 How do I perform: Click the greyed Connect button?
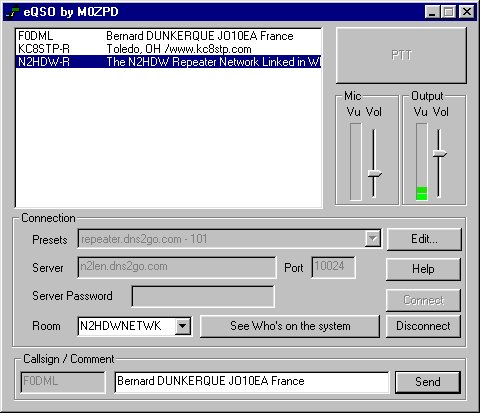423,300
